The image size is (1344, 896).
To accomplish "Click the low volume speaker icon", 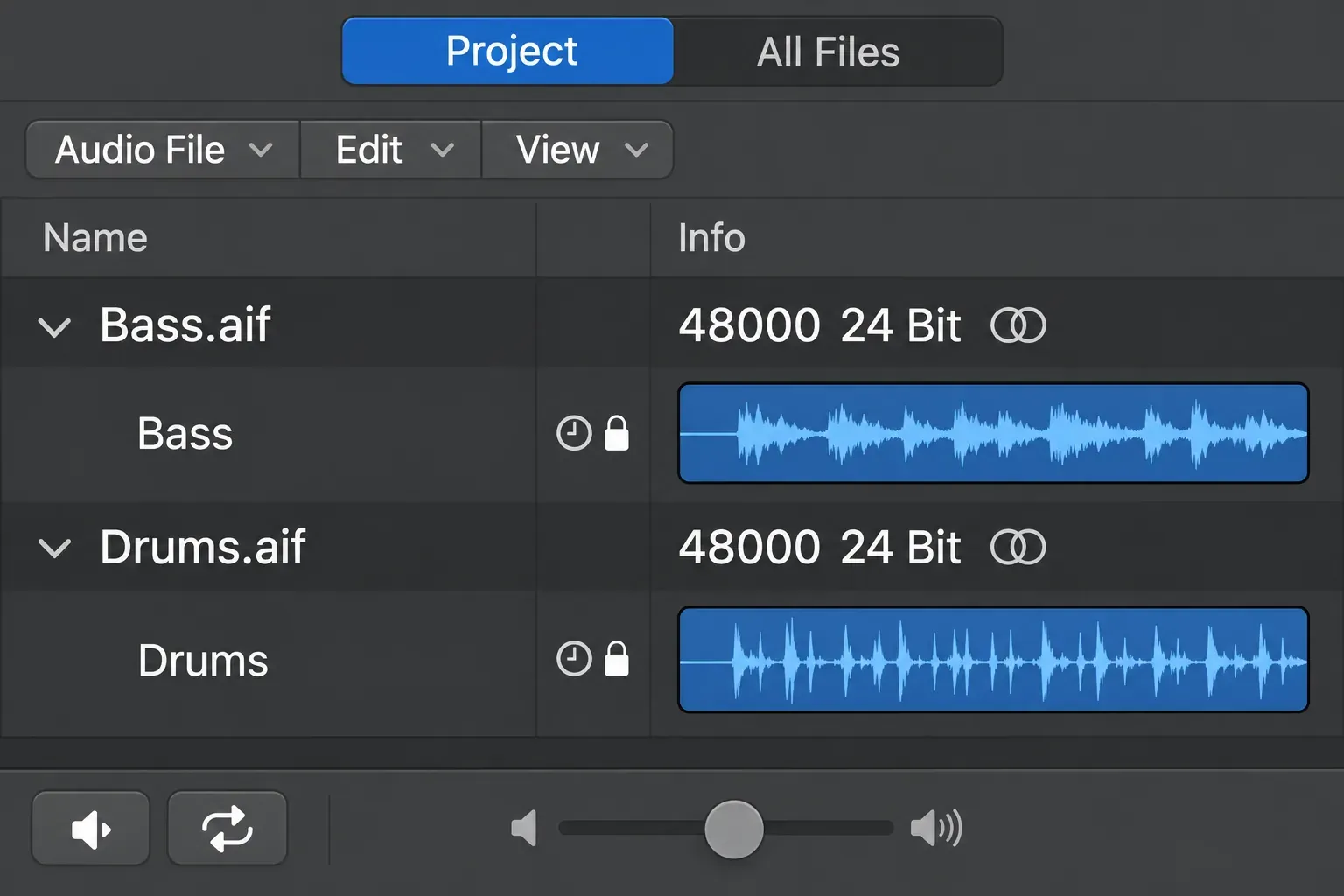I will click(x=523, y=828).
